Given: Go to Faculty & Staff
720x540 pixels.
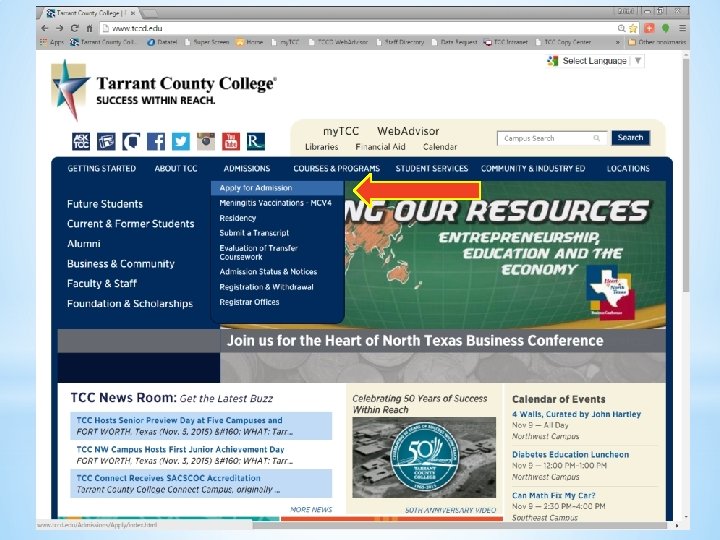Looking at the screenshot, I should 102,283.
